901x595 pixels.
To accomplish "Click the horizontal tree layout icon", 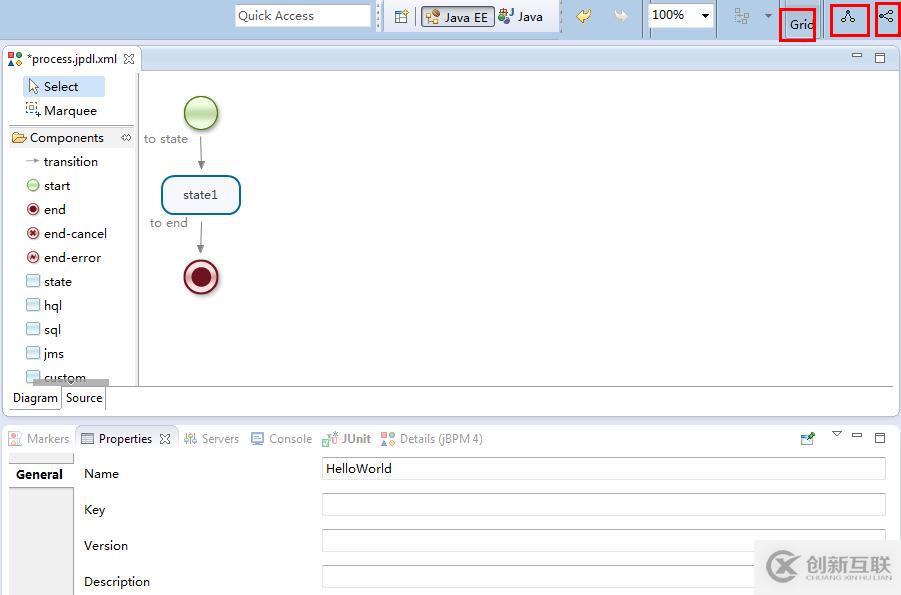I will (887, 17).
